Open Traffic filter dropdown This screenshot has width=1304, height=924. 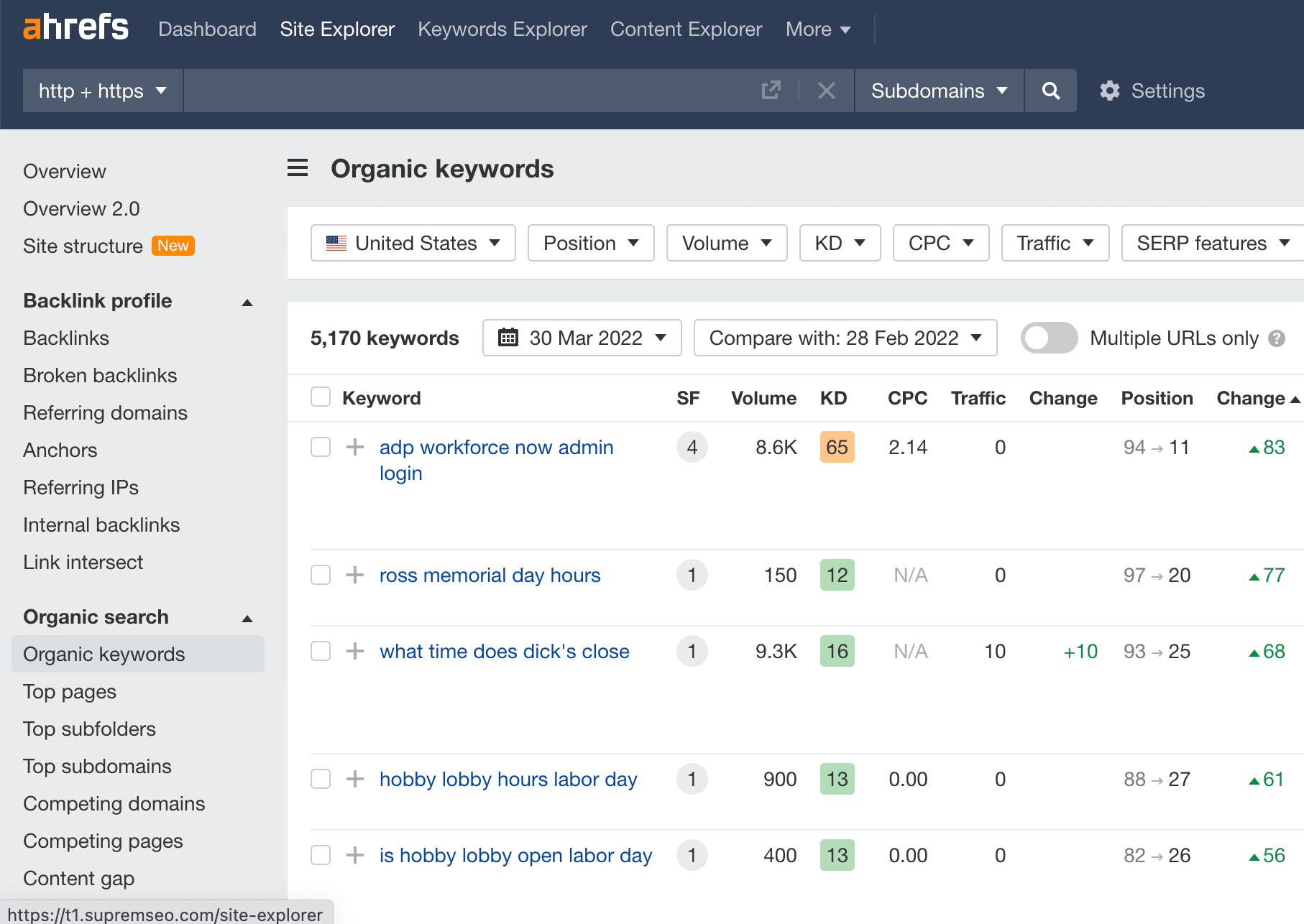coord(1055,243)
